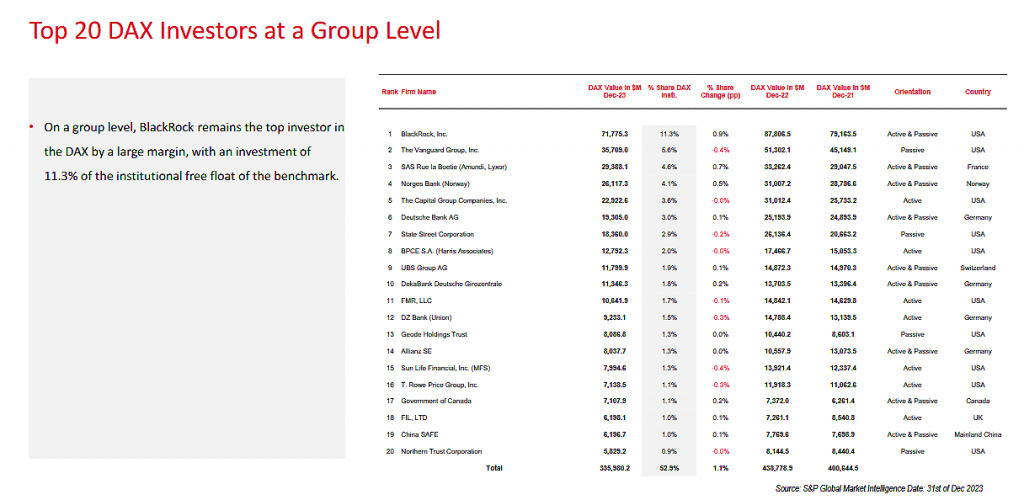Select The Vanguard Group, Inc. row name

point(440,148)
